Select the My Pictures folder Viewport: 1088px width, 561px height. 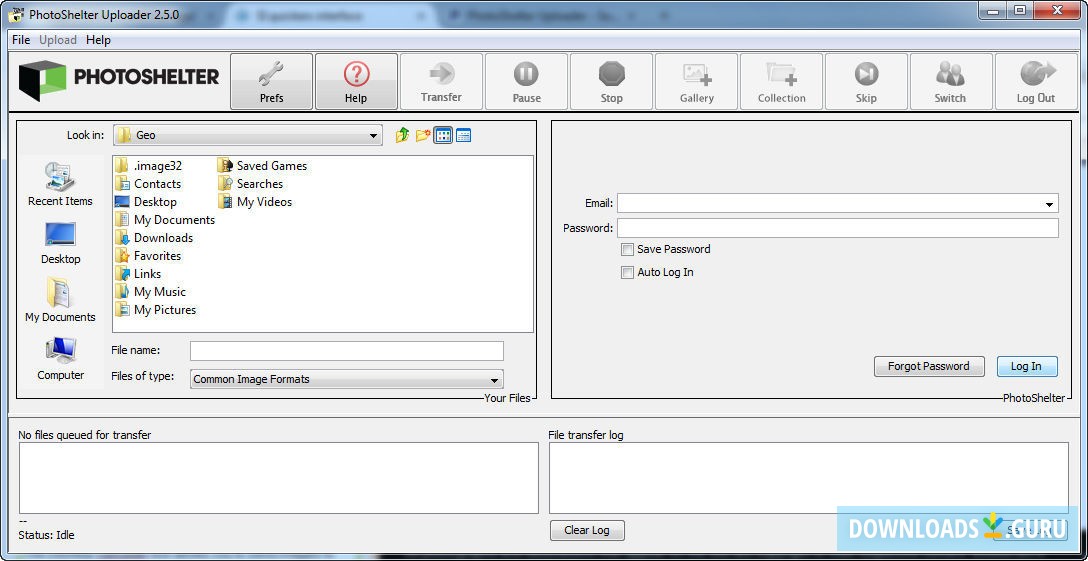coord(155,310)
